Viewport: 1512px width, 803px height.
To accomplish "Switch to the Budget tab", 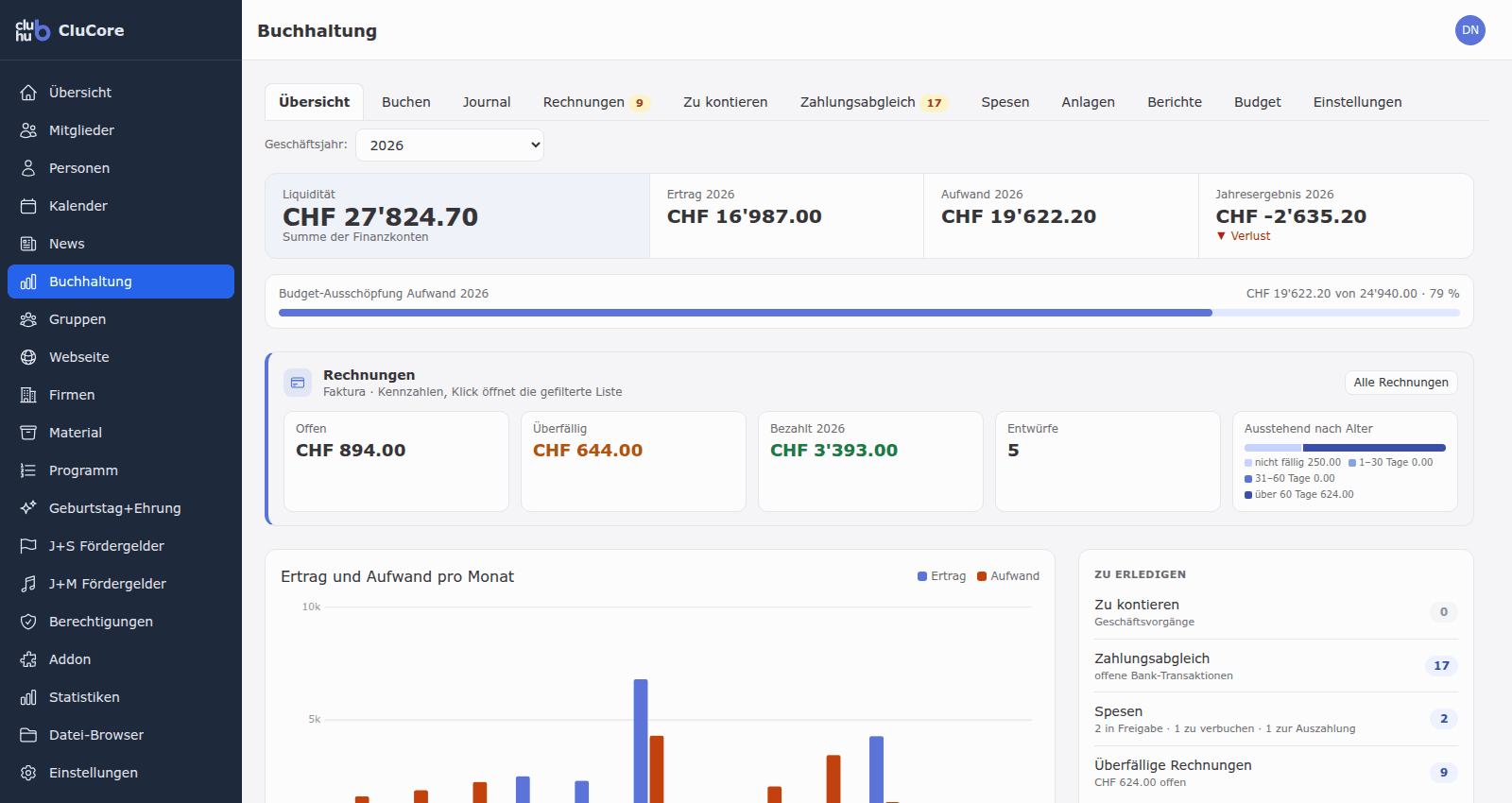I will pos(1258,102).
